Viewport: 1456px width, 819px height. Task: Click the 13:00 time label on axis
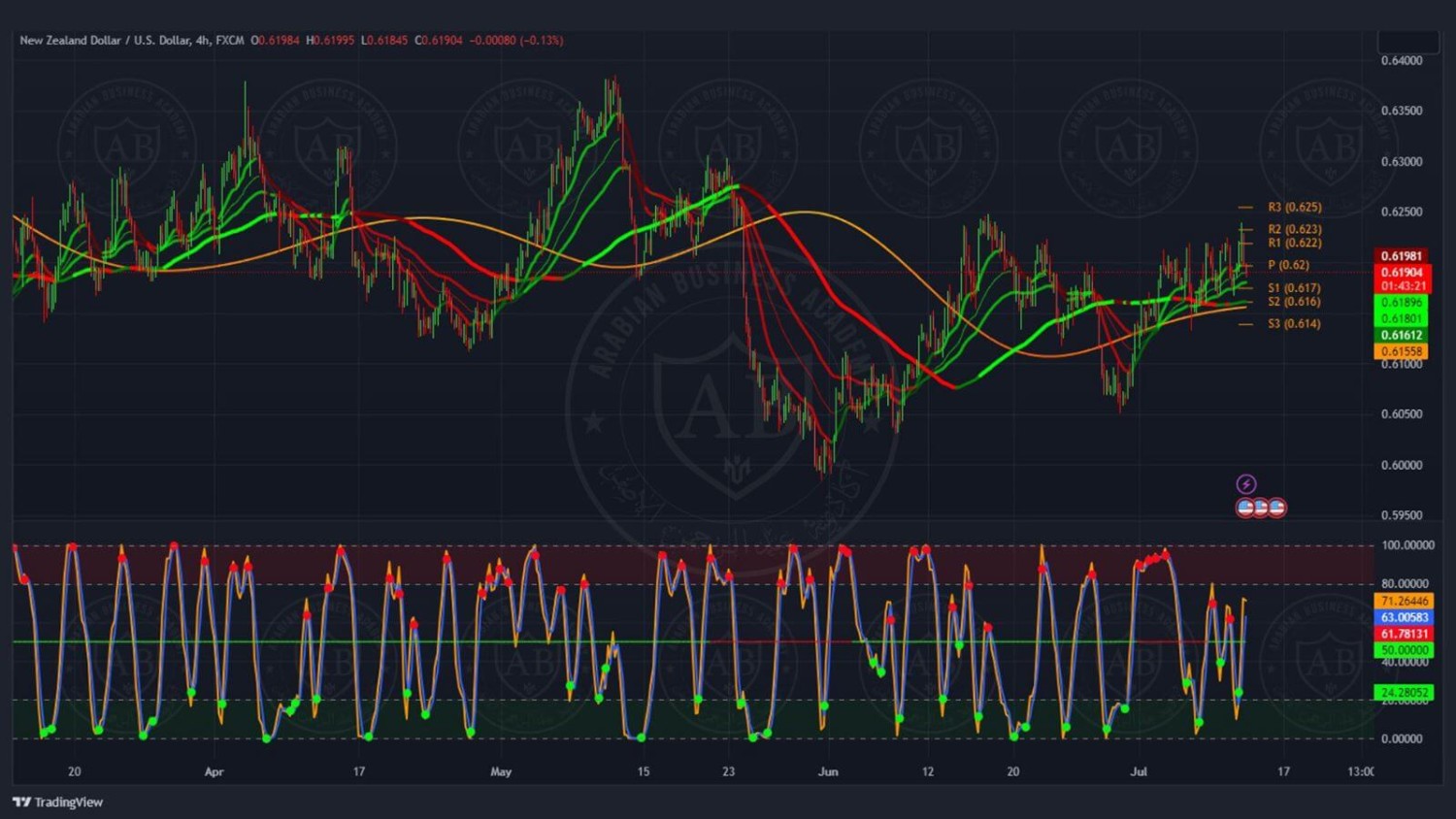click(1360, 772)
